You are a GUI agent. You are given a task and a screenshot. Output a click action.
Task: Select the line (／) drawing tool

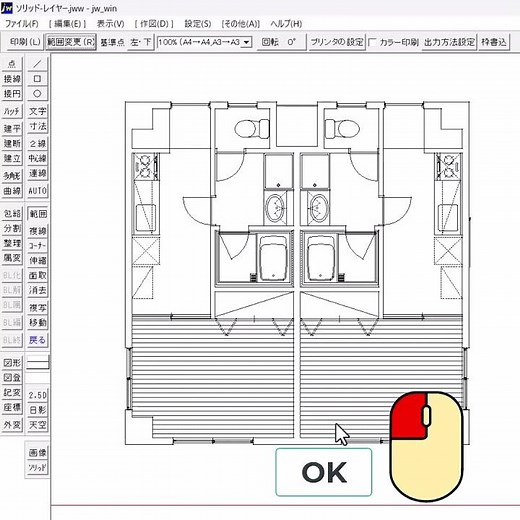tap(37, 63)
